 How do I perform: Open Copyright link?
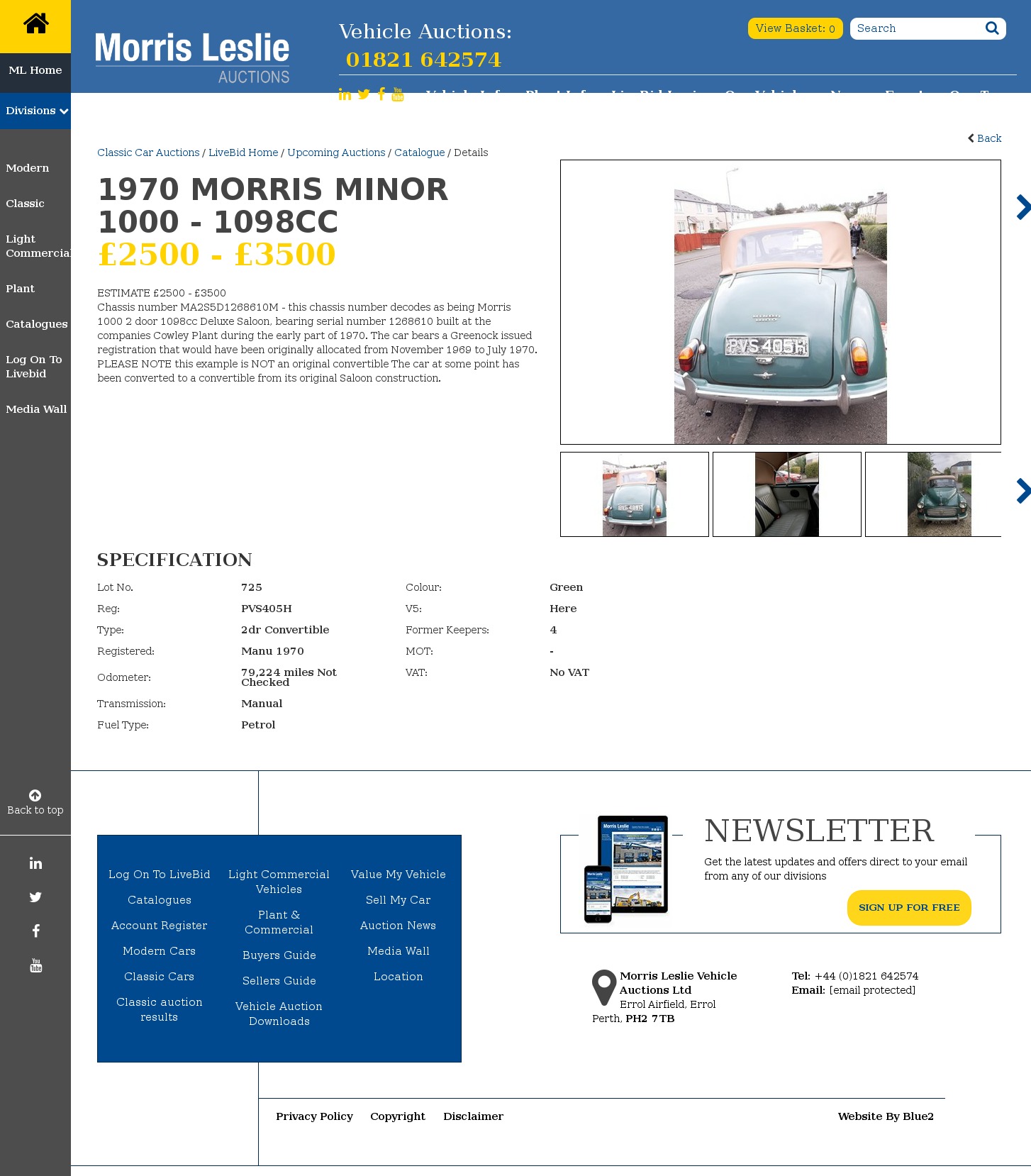tap(398, 1116)
